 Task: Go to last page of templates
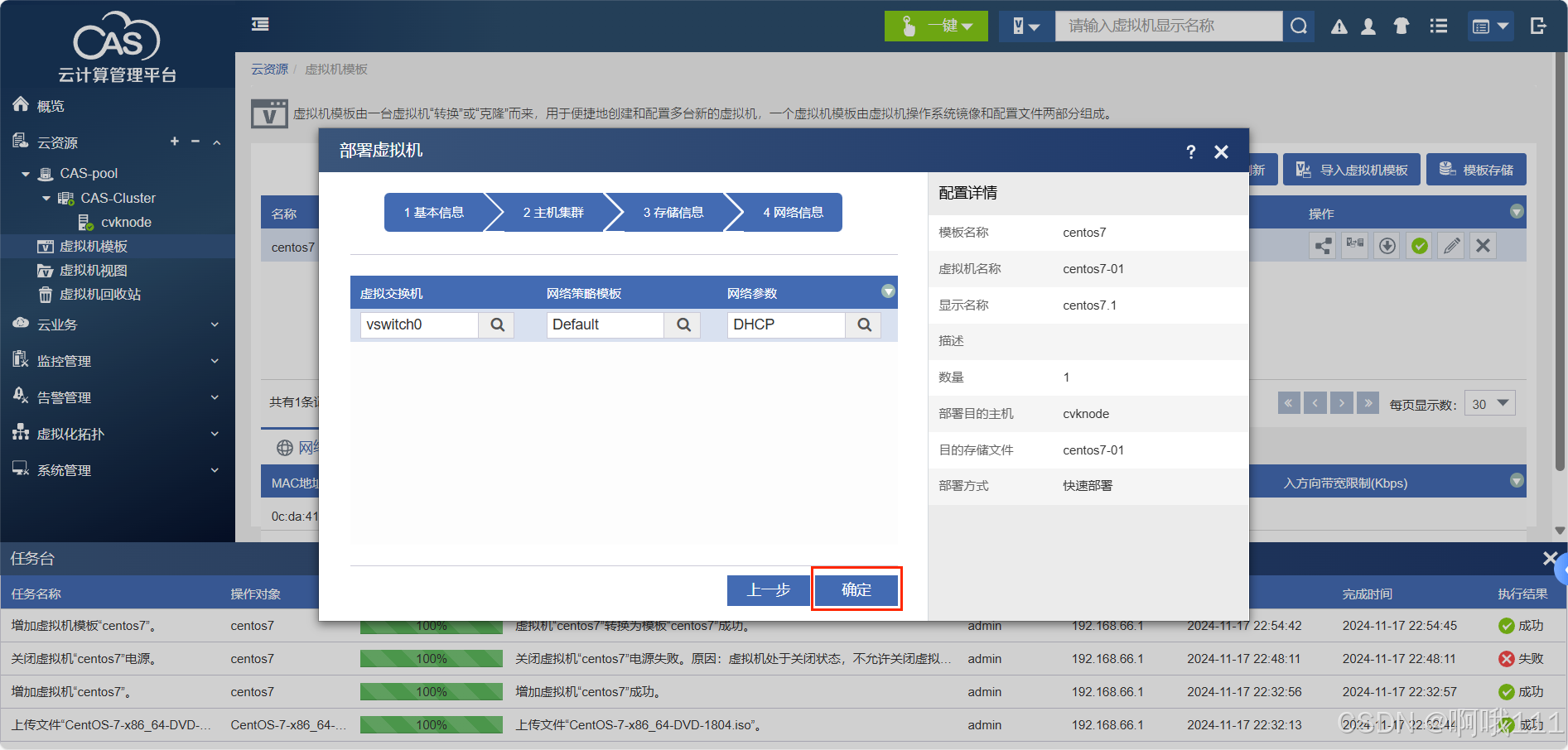1368,403
